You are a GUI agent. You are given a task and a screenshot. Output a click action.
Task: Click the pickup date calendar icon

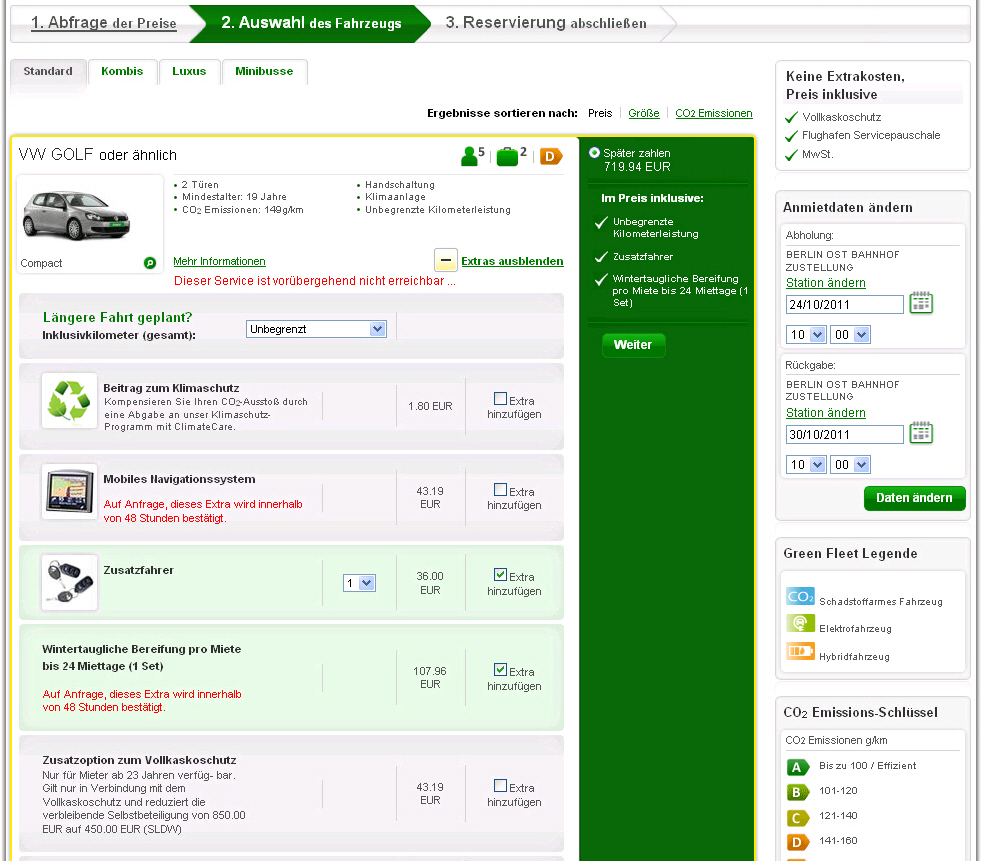coord(921,303)
